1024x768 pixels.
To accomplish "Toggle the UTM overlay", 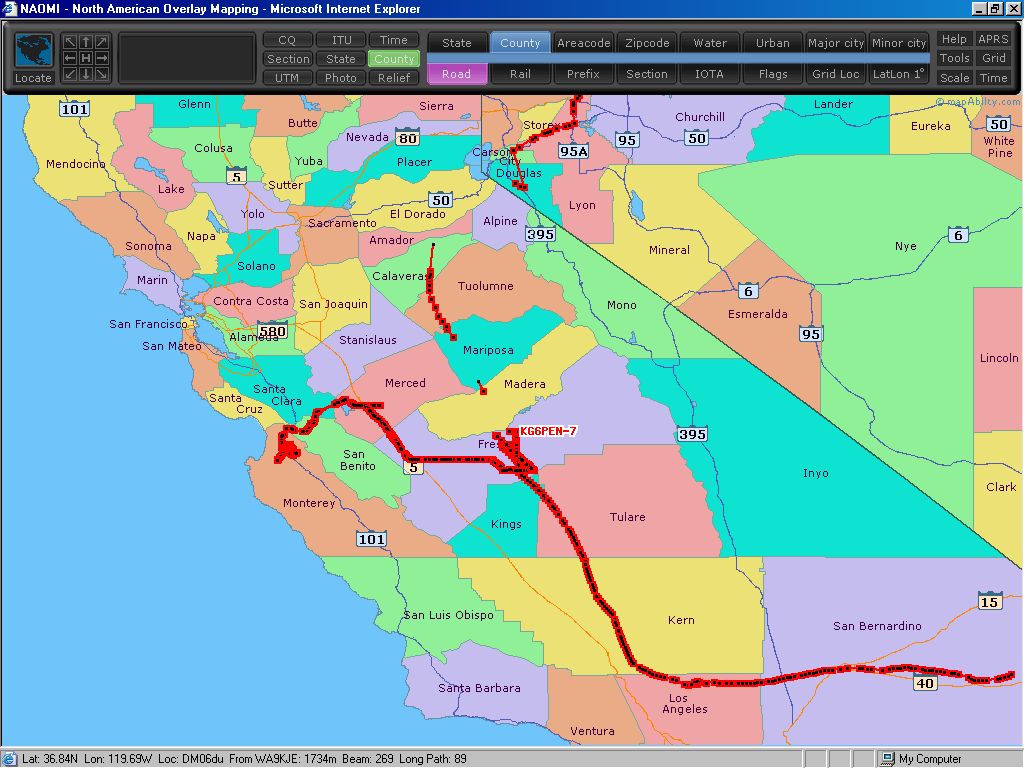I will (x=287, y=78).
